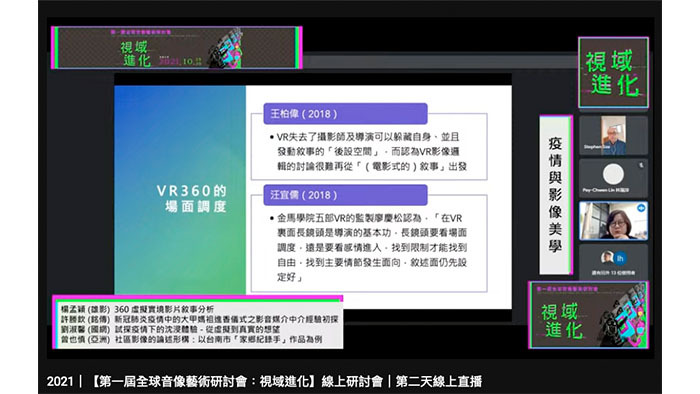
Task: Click the VR360的場面調度 slide title
Action: (x=192, y=199)
